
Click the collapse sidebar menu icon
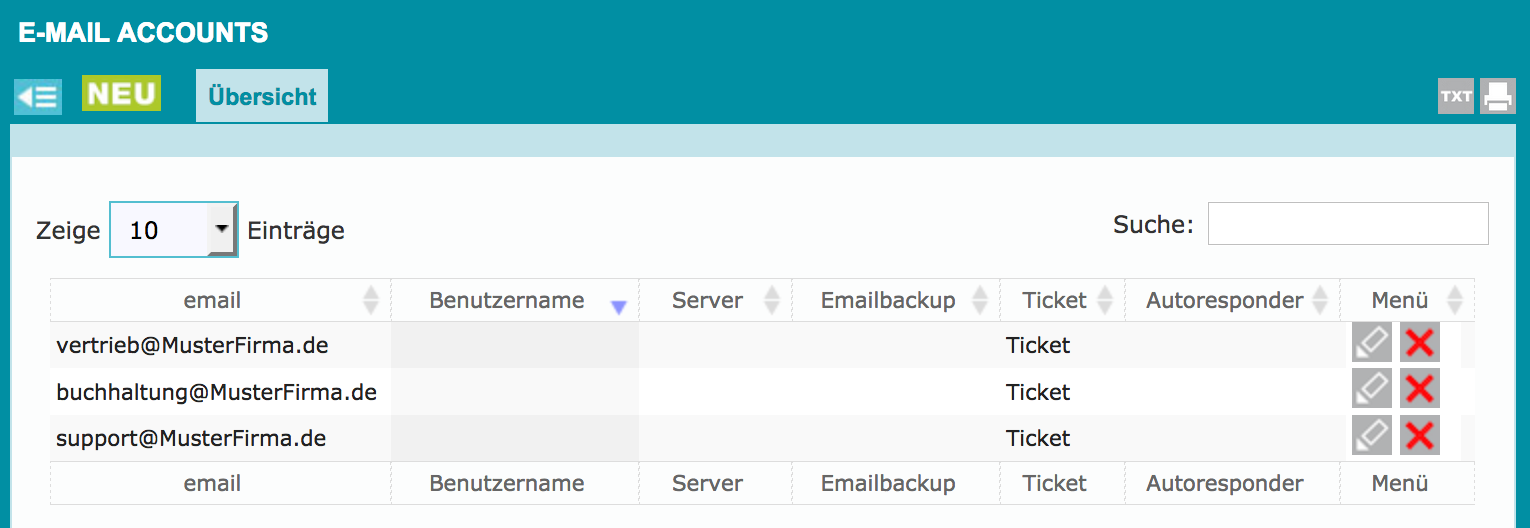click(38, 97)
